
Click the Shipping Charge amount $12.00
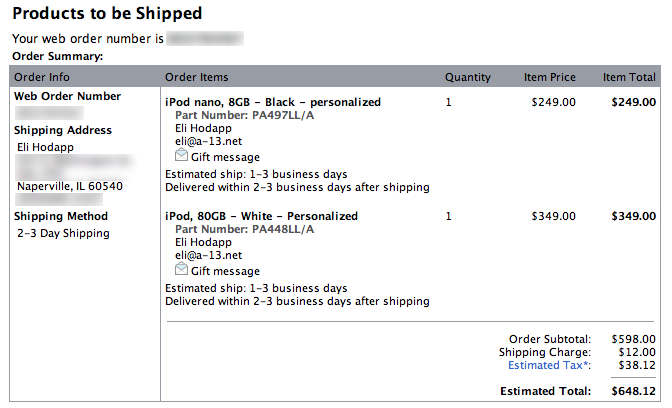pos(637,352)
